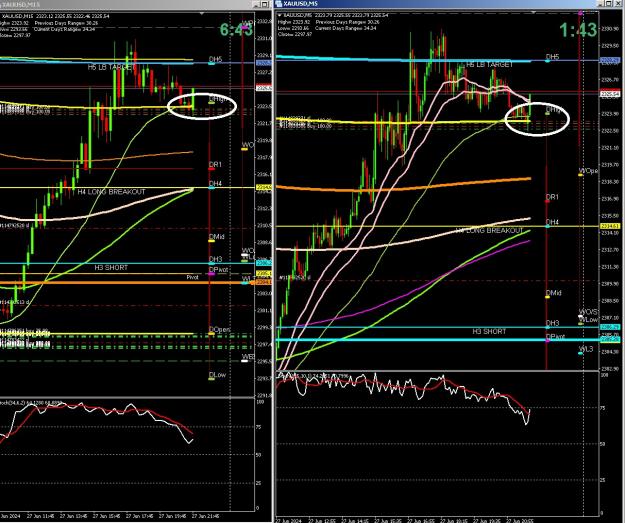625x523 pixels.
Task: Select the 1:43 candle timer in M5 chart
Action: [x=578, y=30]
